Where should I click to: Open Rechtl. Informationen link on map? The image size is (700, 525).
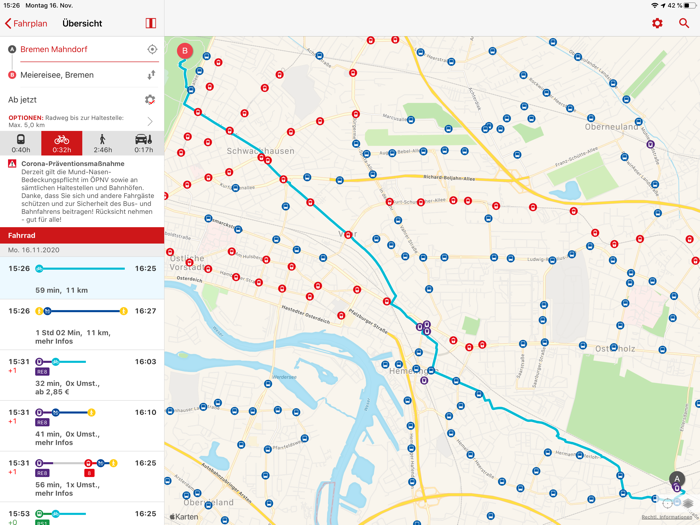667,517
